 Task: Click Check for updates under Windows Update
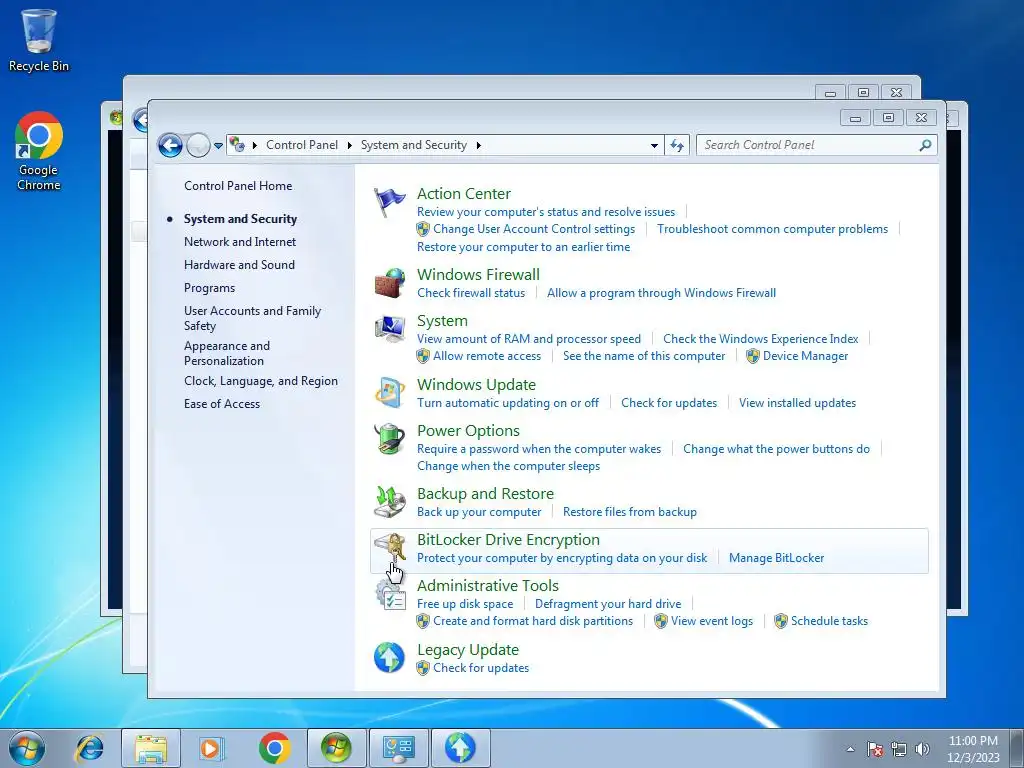669,403
